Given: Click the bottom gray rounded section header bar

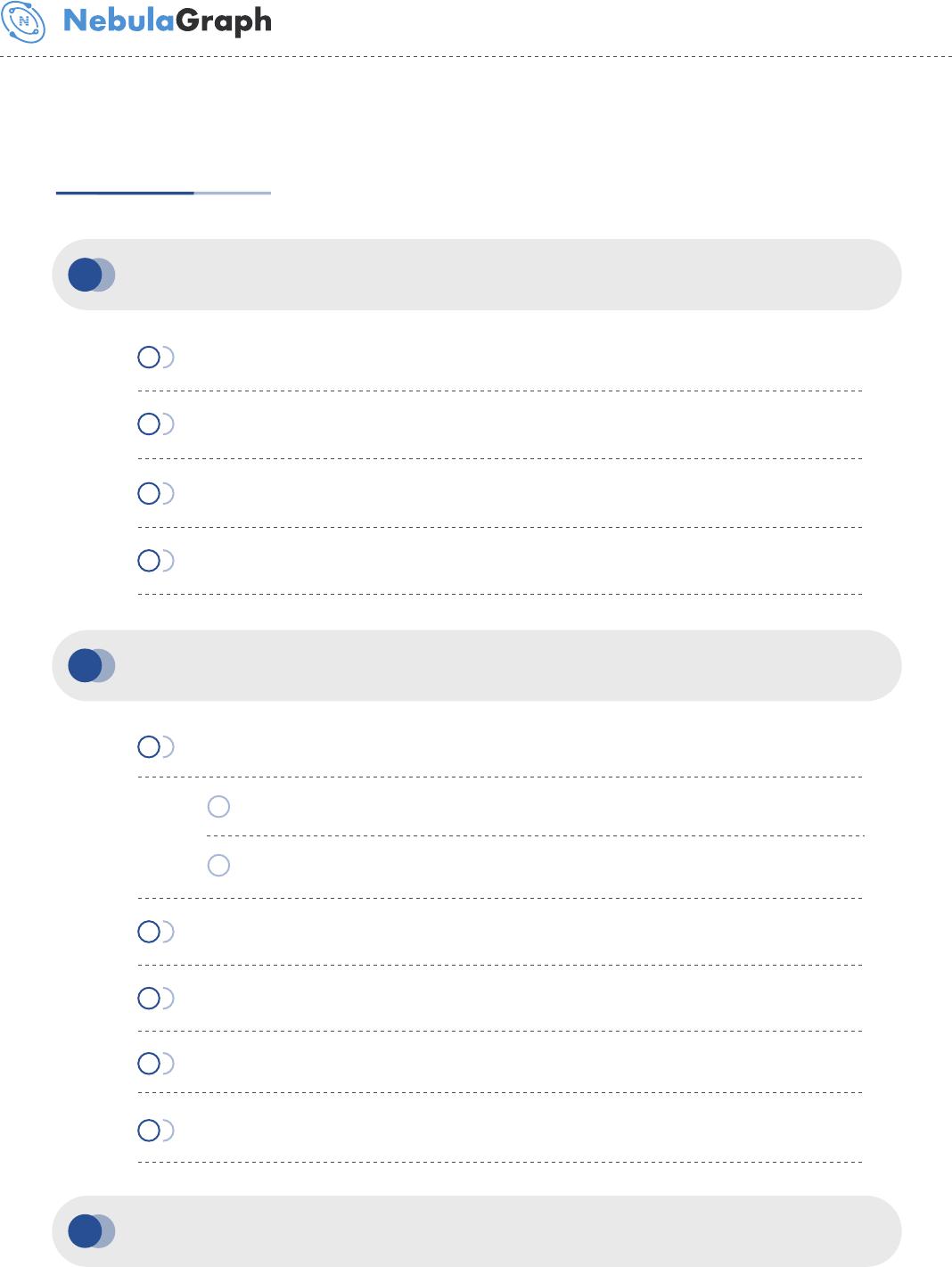Looking at the screenshot, I should tap(477, 1231).
